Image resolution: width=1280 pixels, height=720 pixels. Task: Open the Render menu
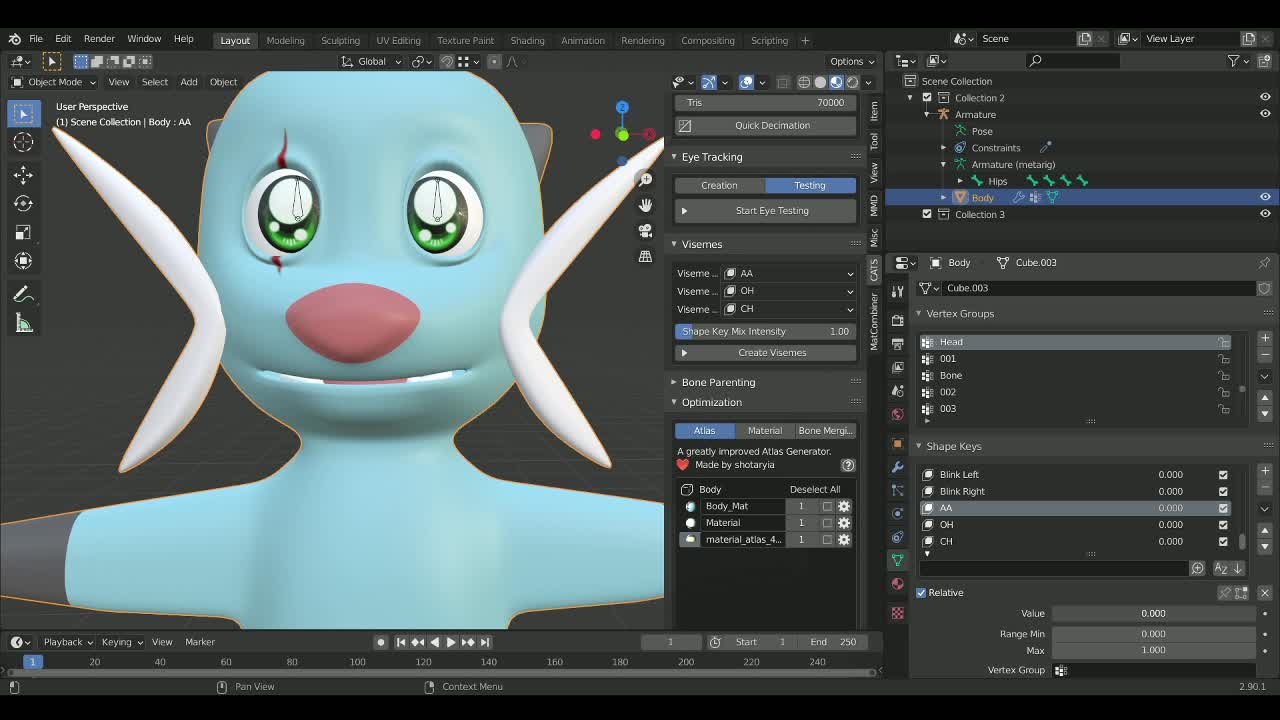99,39
